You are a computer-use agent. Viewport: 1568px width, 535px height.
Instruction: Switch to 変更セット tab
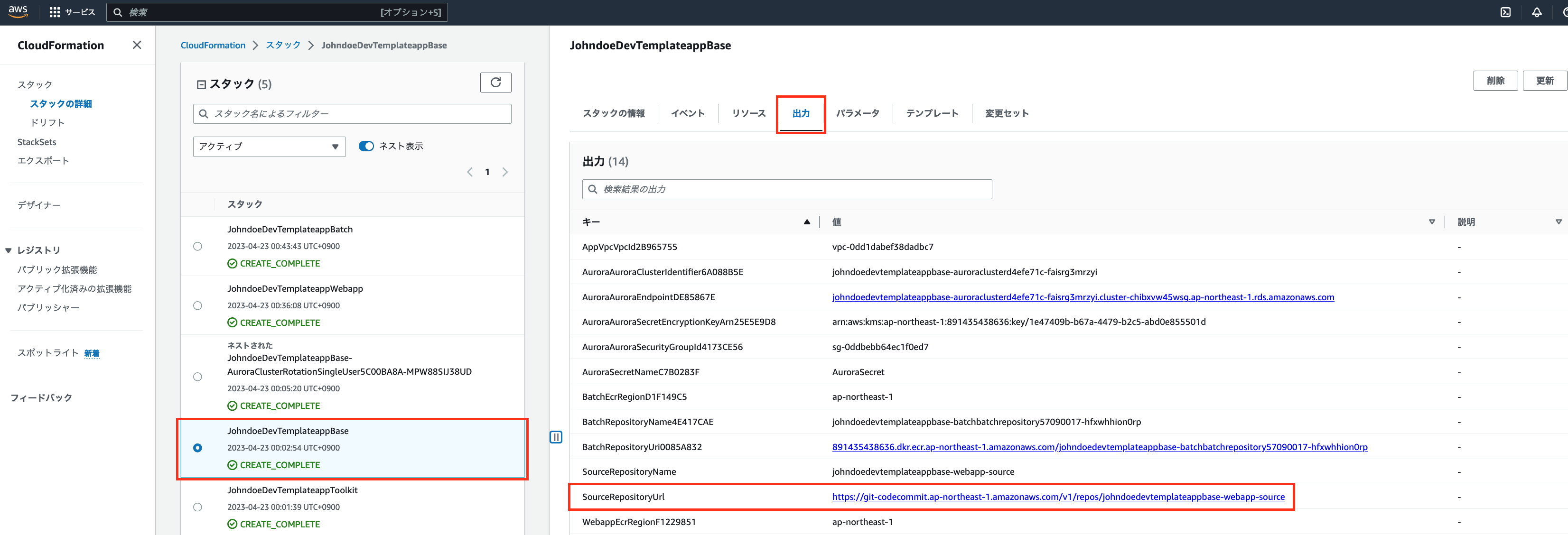[1007, 113]
